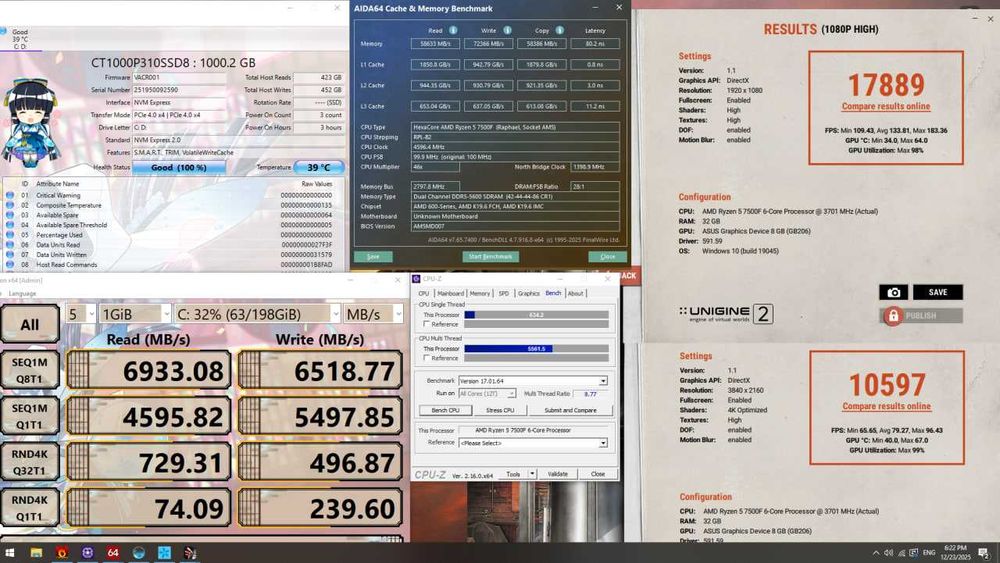This screenshot has width=1000, height=563.
Task: Click status icon for Host Read Commands attribute
Action: point(10,264)
